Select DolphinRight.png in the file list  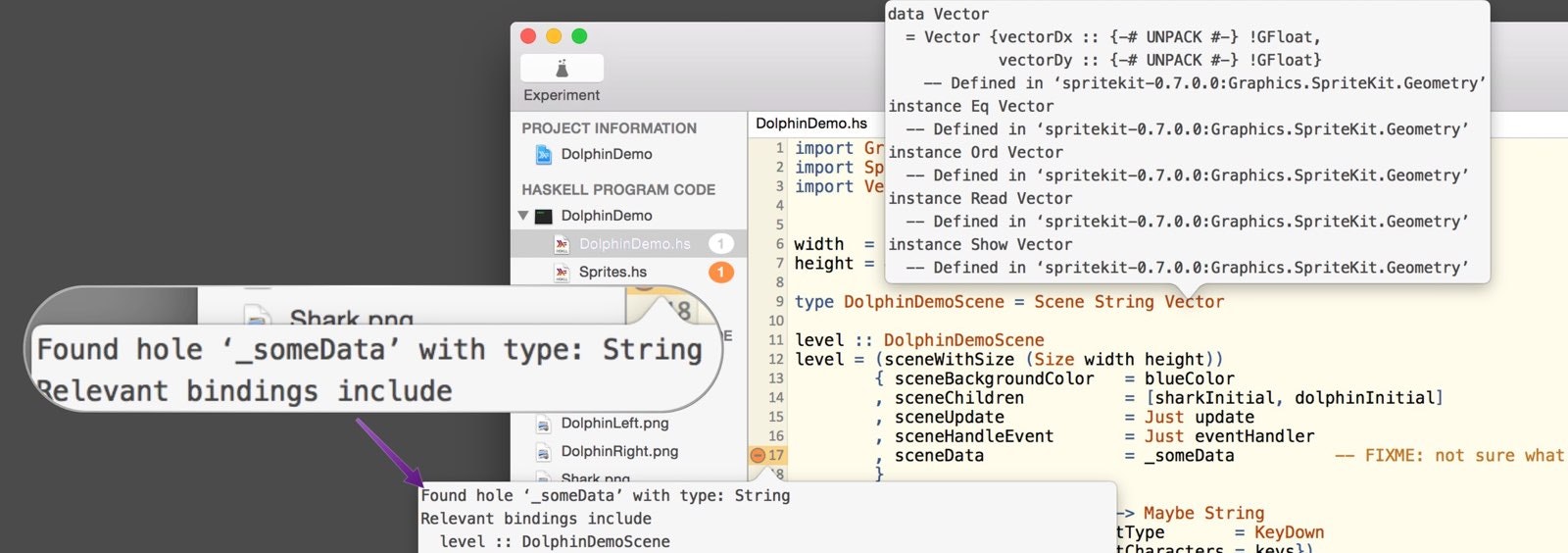[619, 451]
